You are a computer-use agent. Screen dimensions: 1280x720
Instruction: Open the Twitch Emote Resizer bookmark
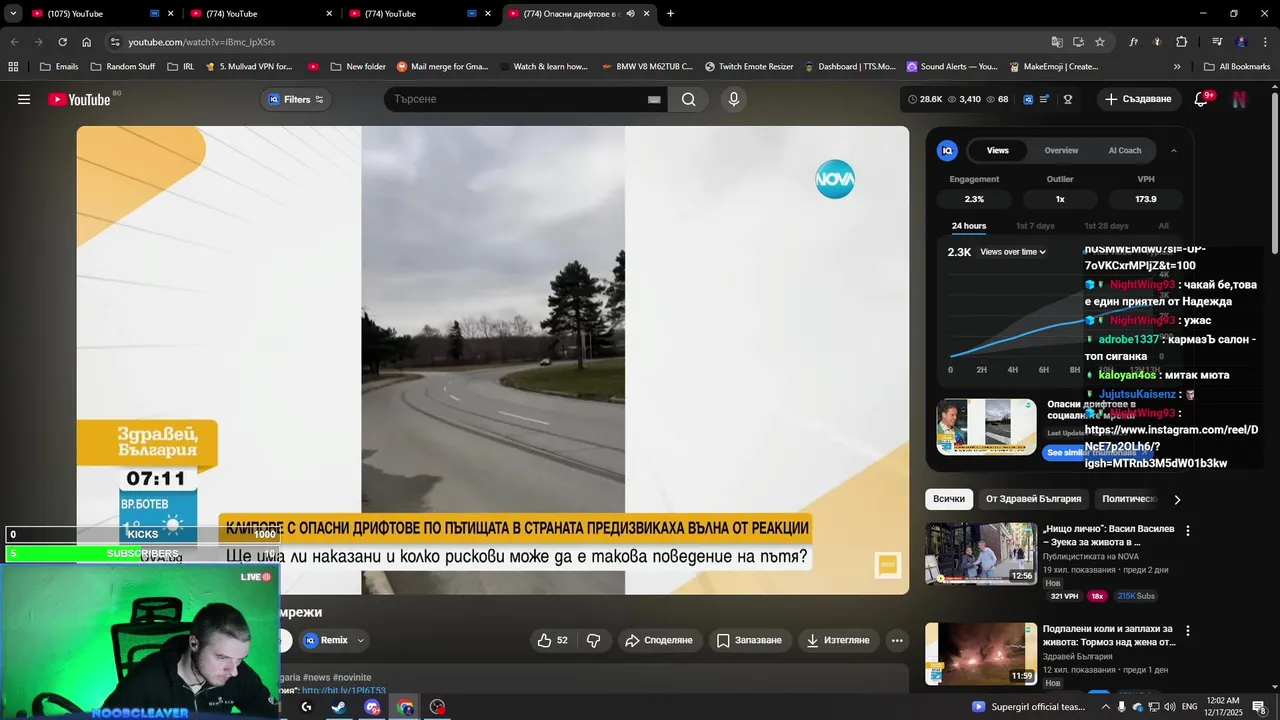pos(749,67)
